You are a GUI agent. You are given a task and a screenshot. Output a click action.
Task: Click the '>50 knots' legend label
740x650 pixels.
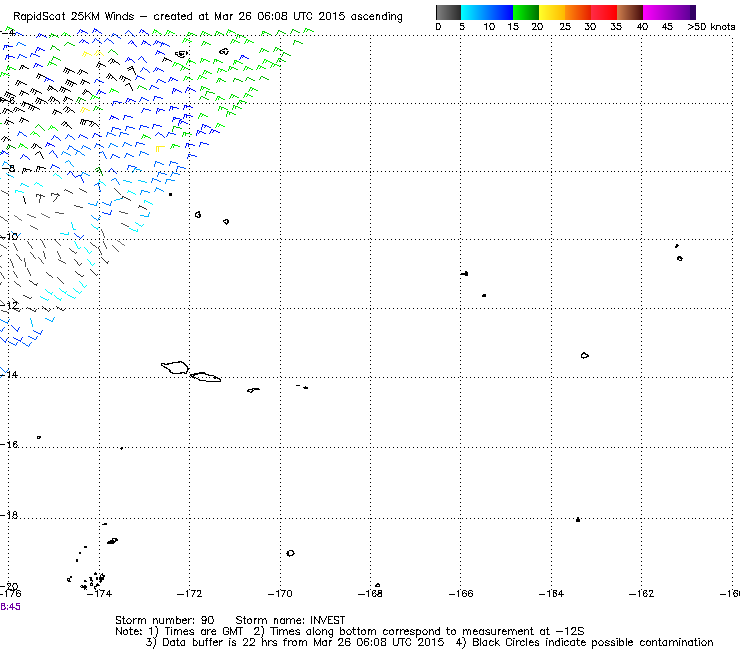click(x=711, y=27)
